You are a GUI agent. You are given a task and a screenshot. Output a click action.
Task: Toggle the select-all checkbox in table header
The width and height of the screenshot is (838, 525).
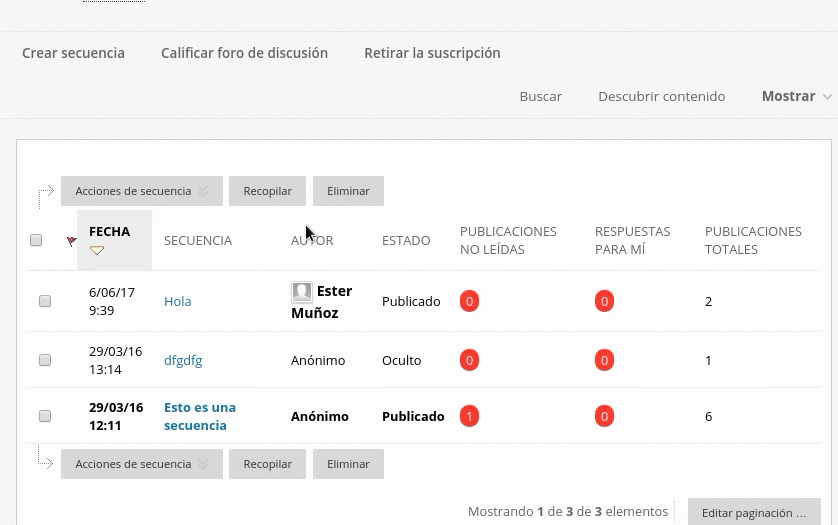pos(36,240)
